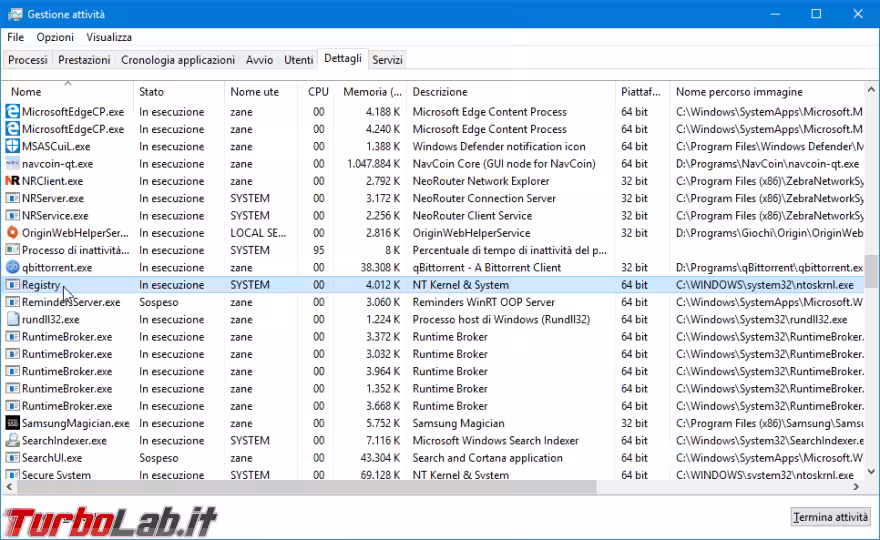880x540 pixels.
Task: Click the vertical scrollbar down arrow
Action: 871,472
